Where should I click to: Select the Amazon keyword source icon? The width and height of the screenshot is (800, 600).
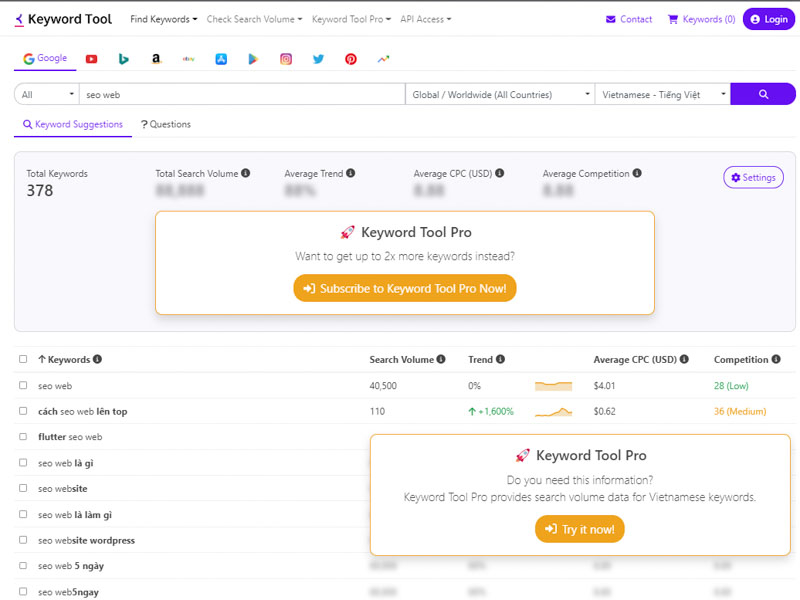[x=156, y=59]
